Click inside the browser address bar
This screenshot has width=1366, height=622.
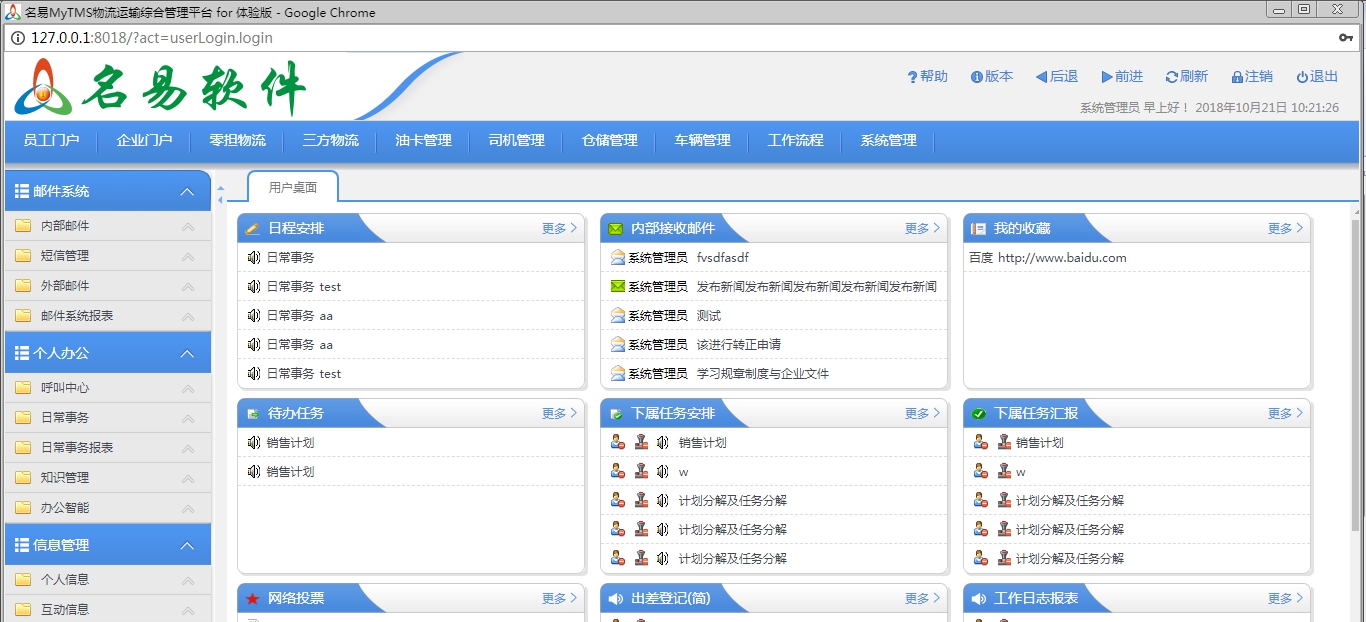400,37
